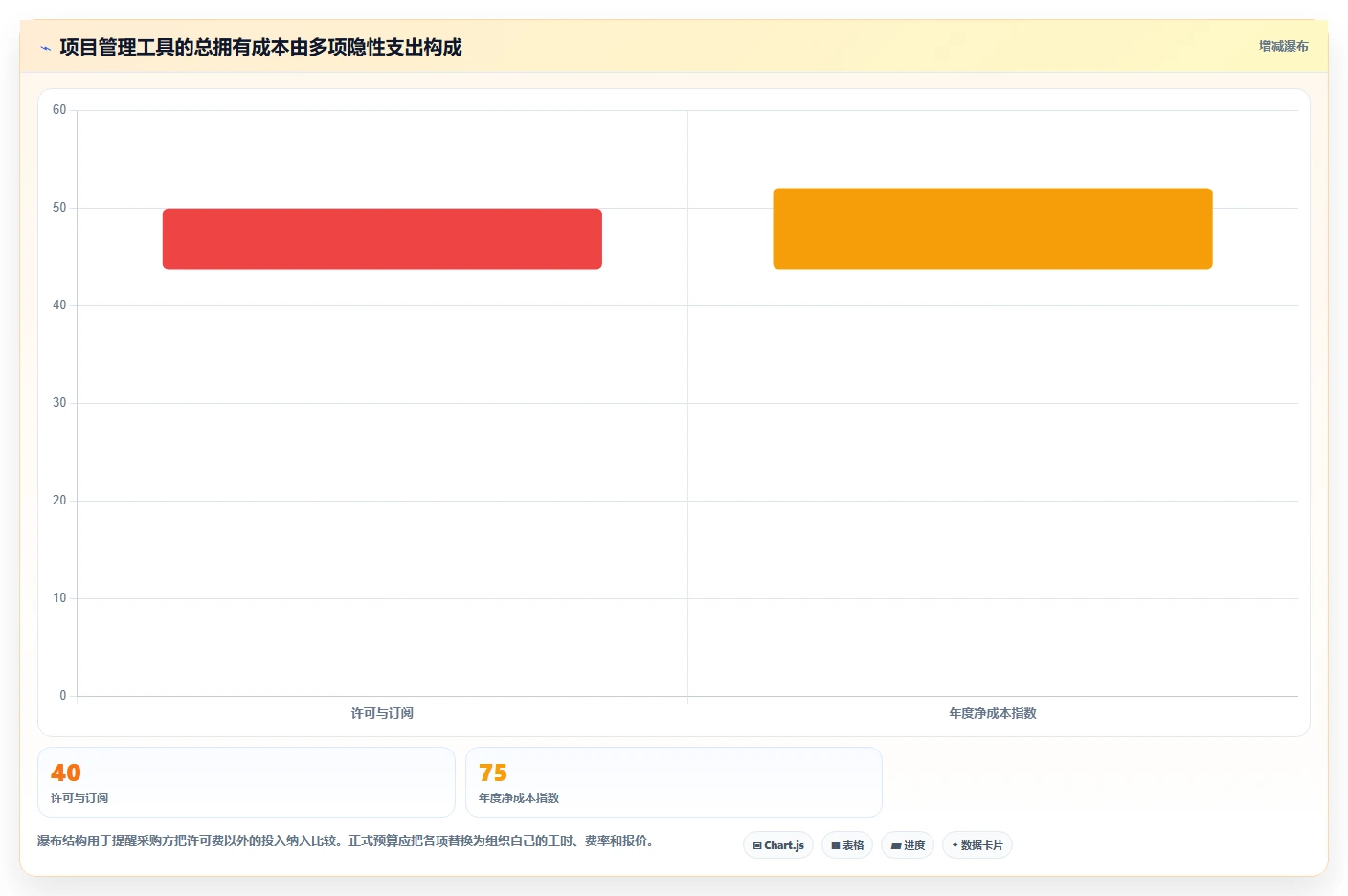
Task: Click the y-axis value 30
Action: (59, 403)
